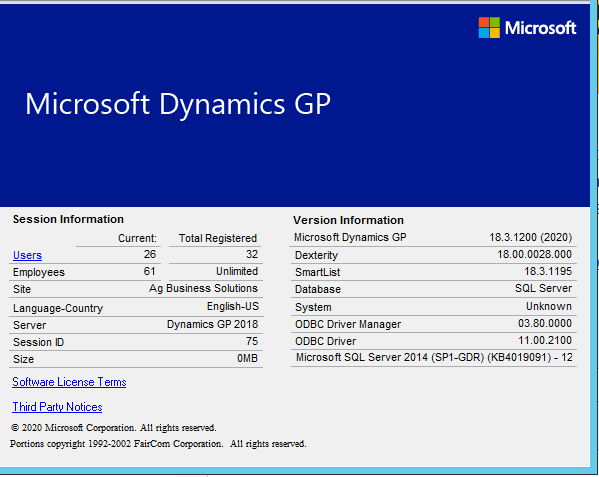
Task: Click the '© 2020 Microsoft Corporation' copyright line
Action: (x=113, y=428)
